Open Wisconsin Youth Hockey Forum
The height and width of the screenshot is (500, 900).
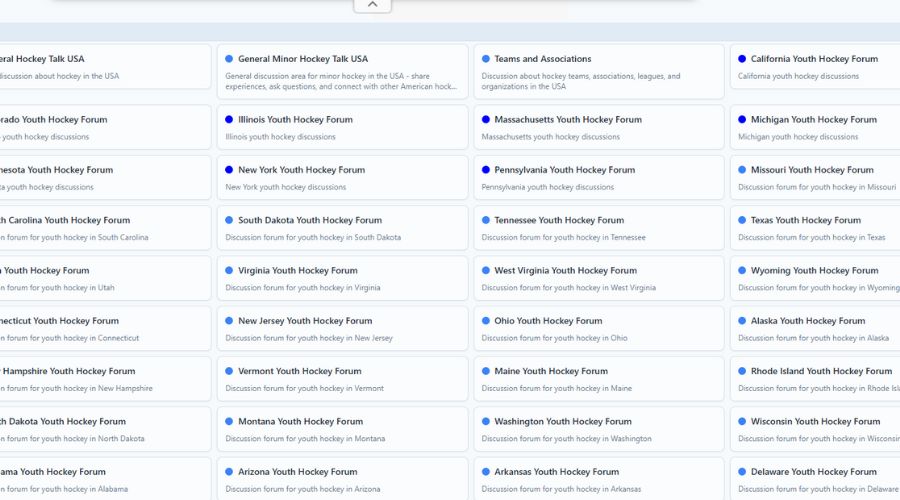click(815, 421)
